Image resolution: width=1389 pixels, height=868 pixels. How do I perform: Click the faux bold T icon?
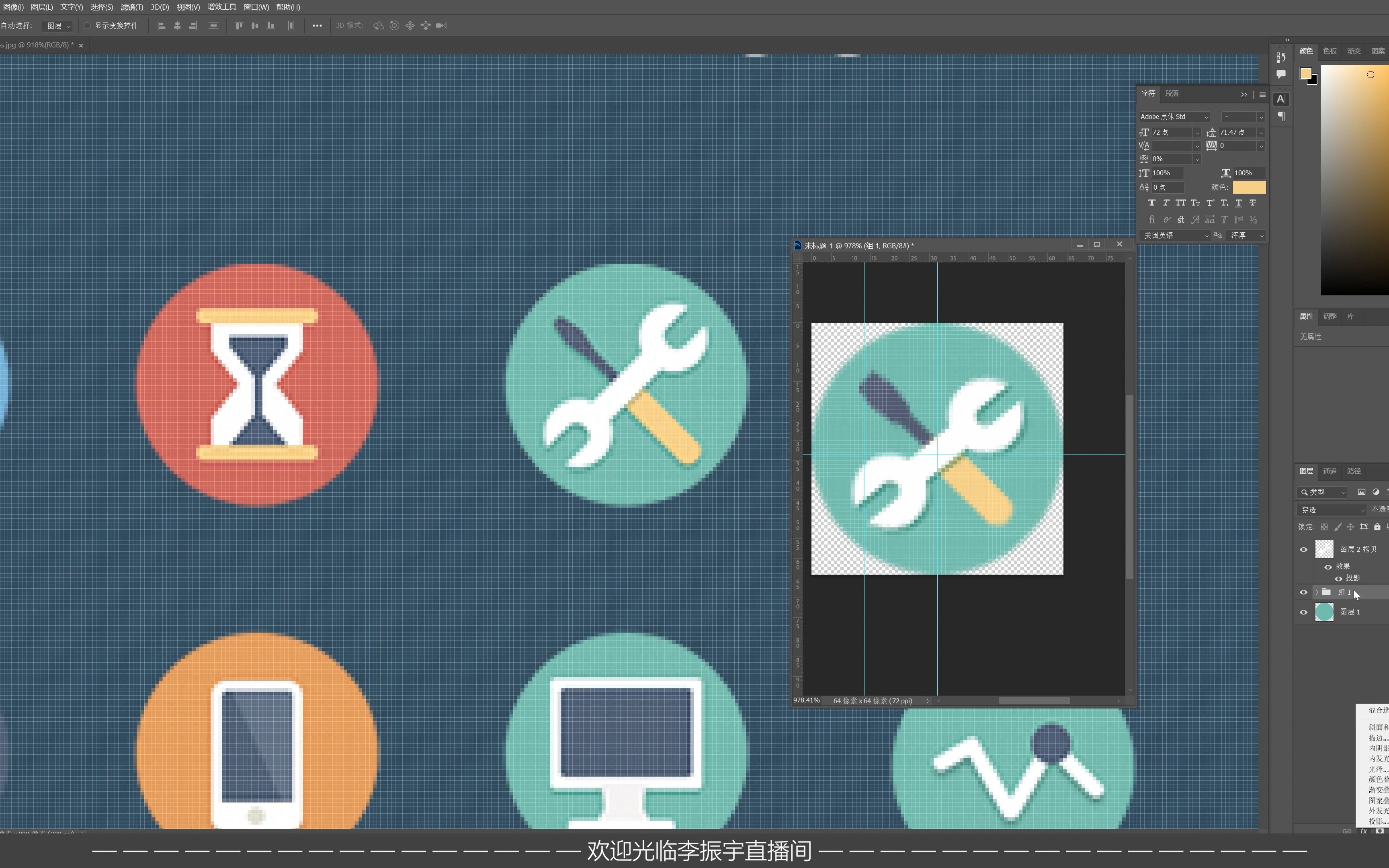click(x=1151, y=203)
